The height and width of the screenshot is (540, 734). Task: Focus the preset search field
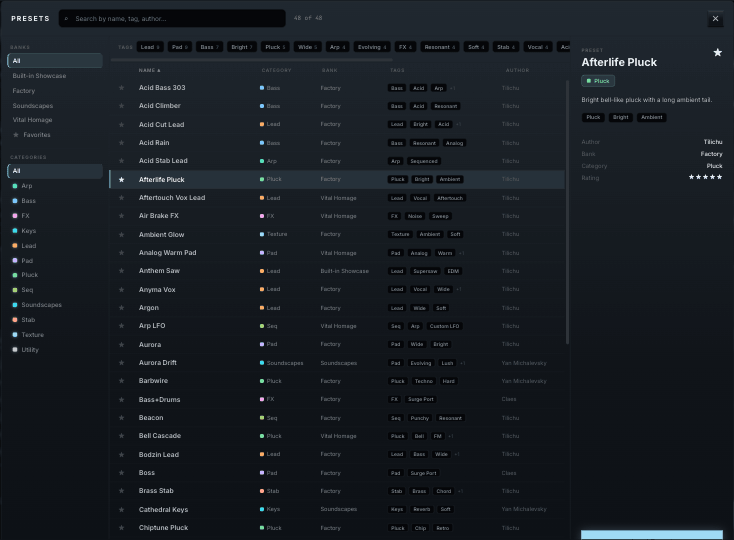click(x=172, y=19)
